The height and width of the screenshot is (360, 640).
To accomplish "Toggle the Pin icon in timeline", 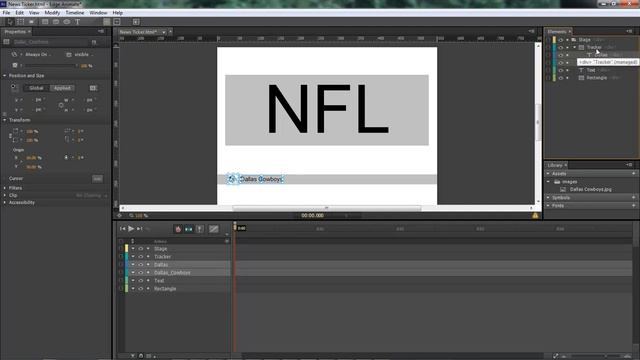I will coord(200,229).
